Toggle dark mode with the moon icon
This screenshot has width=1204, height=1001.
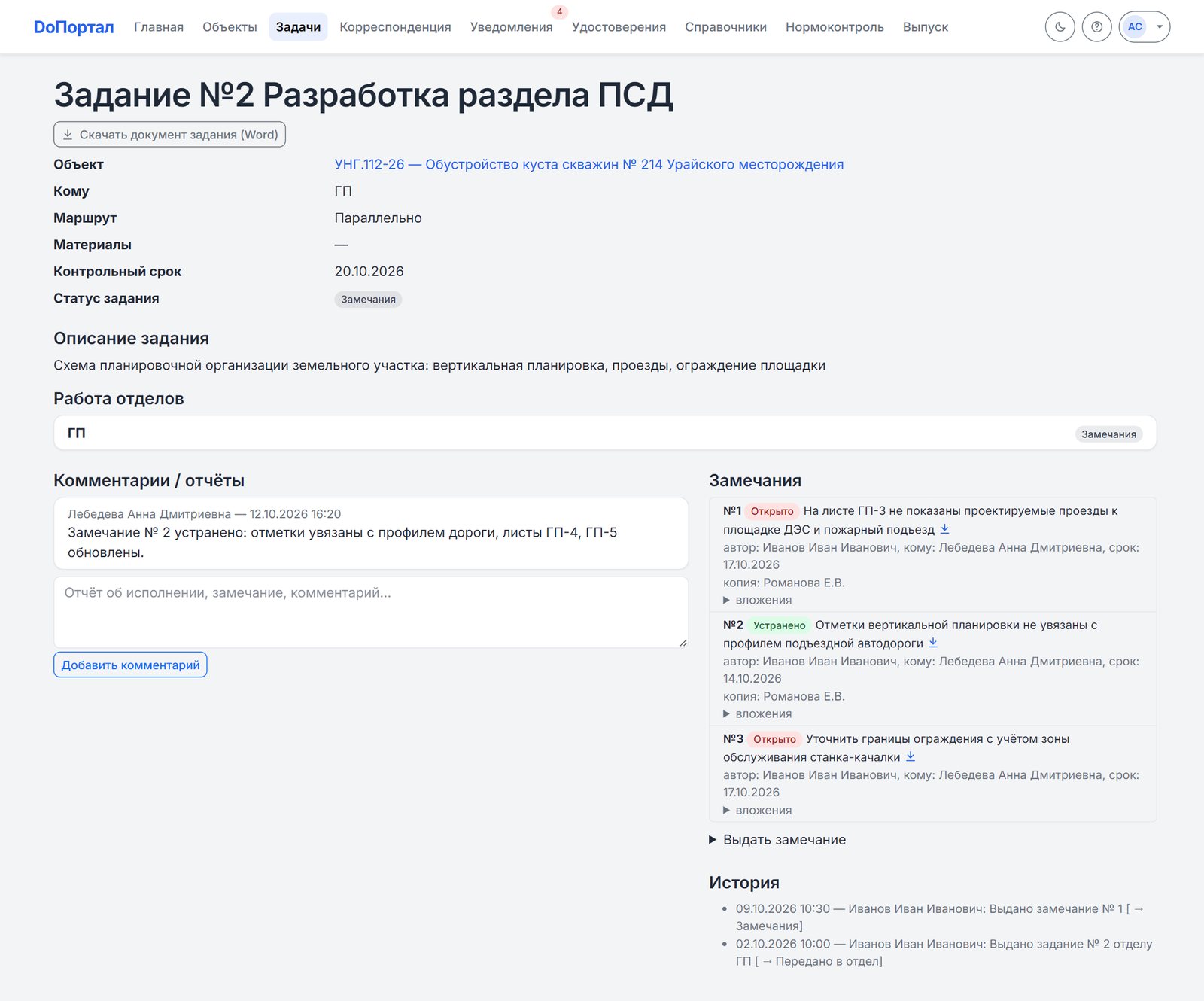coord(1060,27)
